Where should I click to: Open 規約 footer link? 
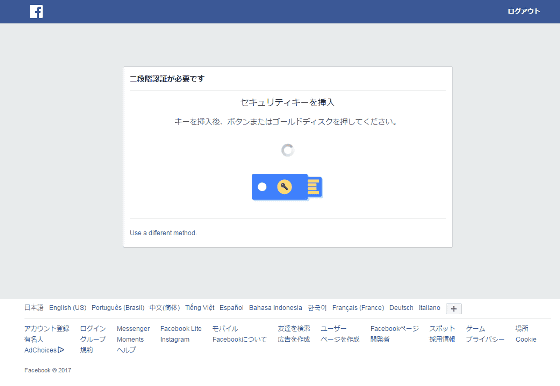tap(86, 350)
